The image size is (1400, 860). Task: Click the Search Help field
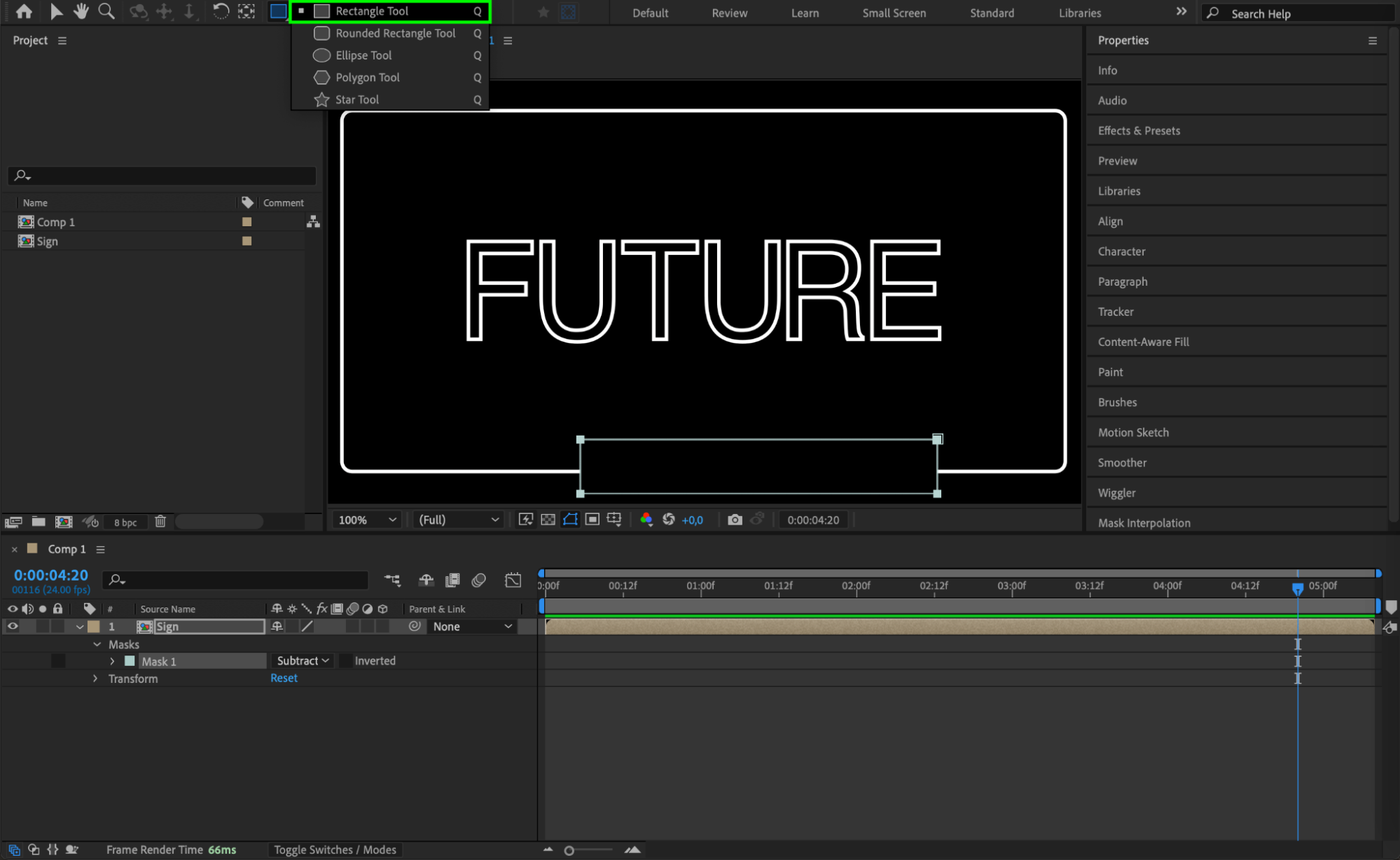coord(1298,13)
